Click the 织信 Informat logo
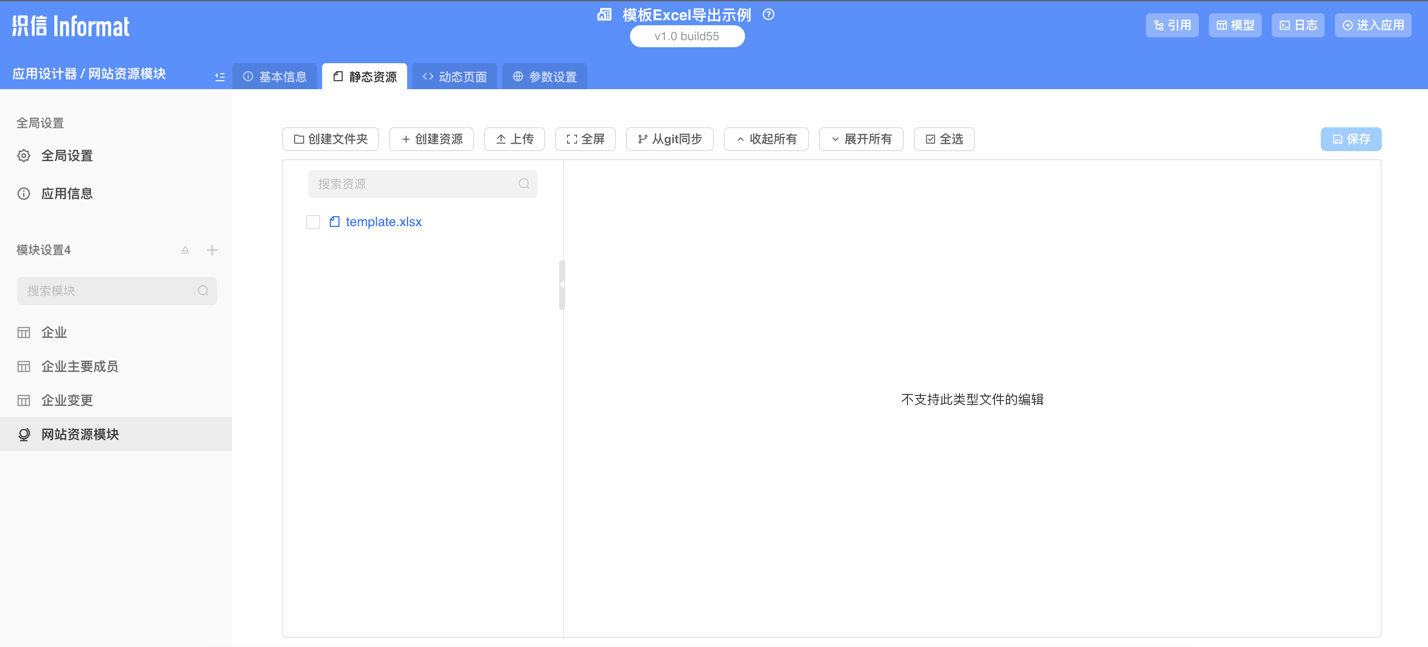Screen dimensions: 1428x647 tap(70, 27)
